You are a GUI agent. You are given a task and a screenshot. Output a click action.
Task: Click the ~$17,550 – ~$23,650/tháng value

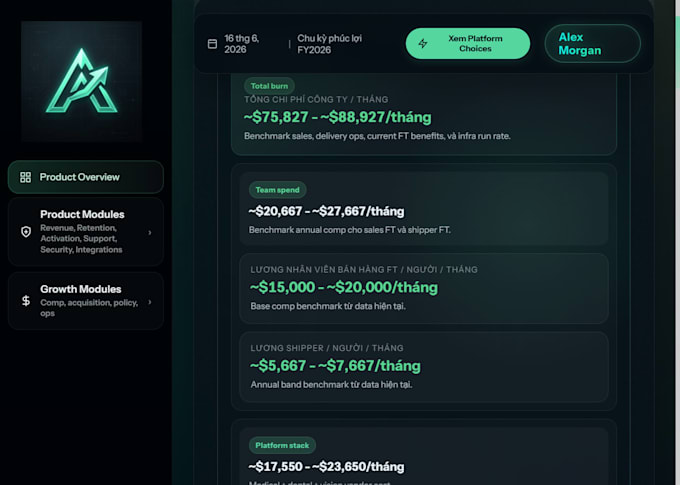click(327, 467)
